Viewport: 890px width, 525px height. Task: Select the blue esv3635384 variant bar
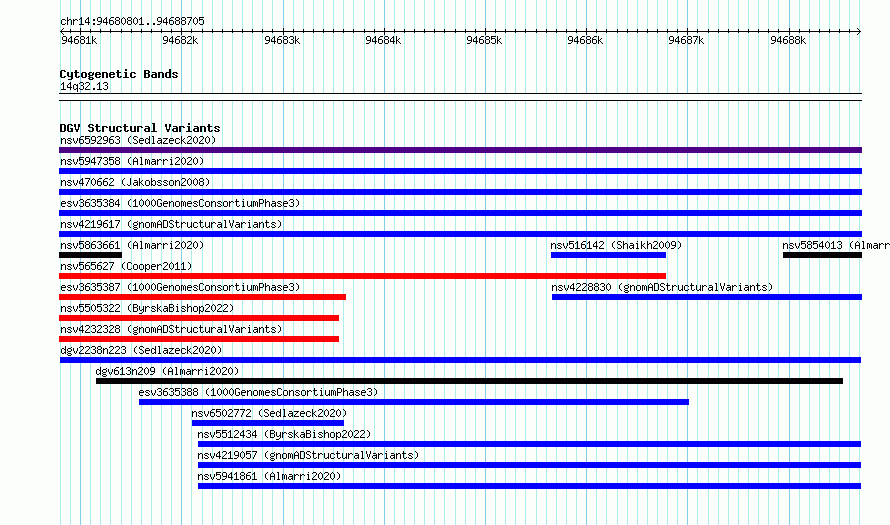pos(460,213)
